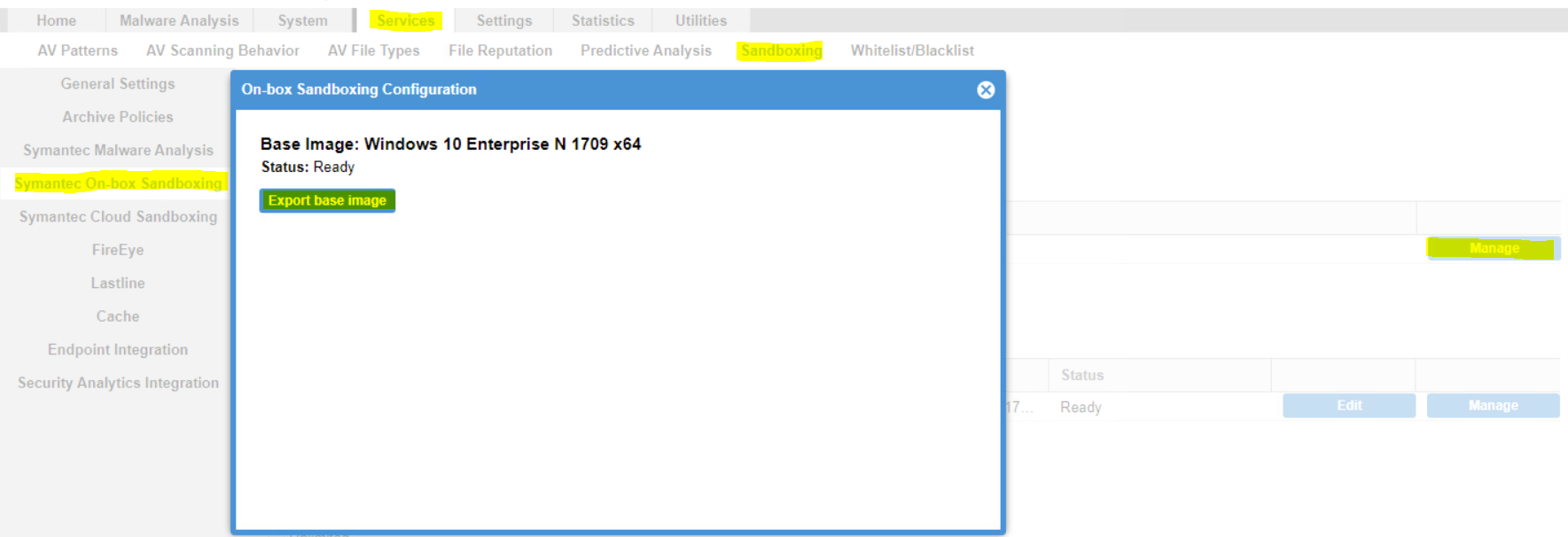Open General Settings in the sidebar
The height and width of the screenshot is (537, 1568).
click(118, 83)
